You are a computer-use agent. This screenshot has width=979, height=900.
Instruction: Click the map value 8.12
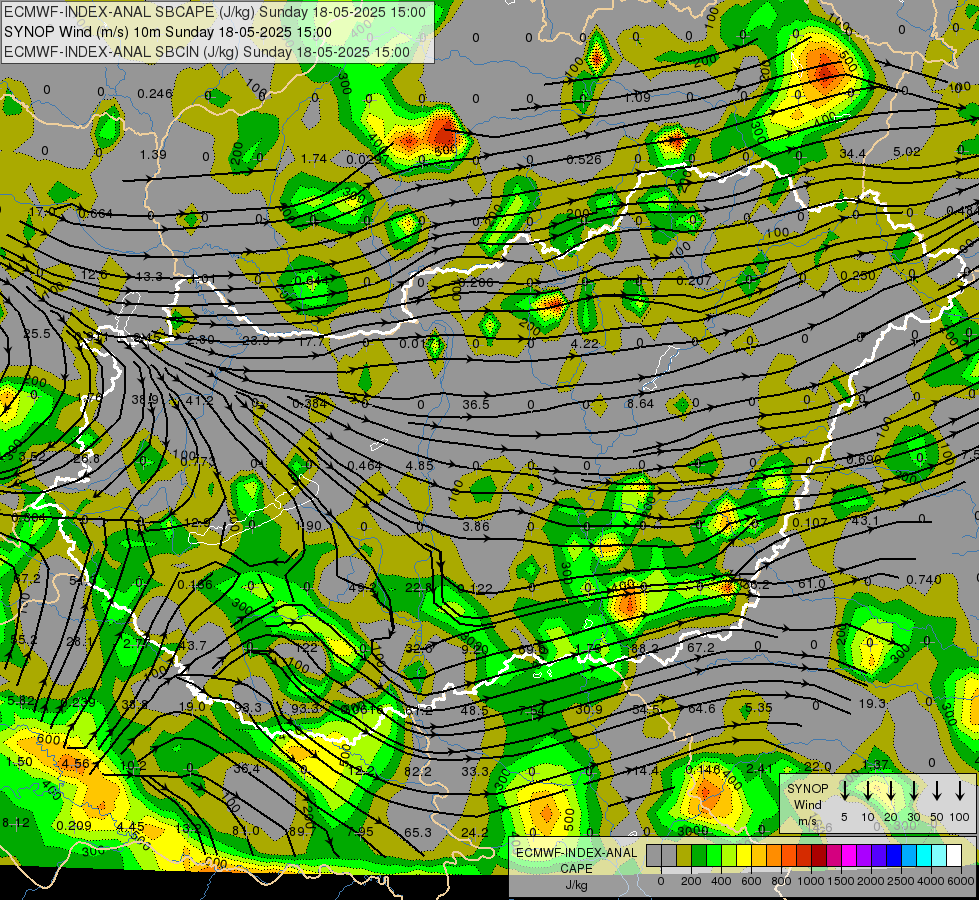(x=16, y=823)
